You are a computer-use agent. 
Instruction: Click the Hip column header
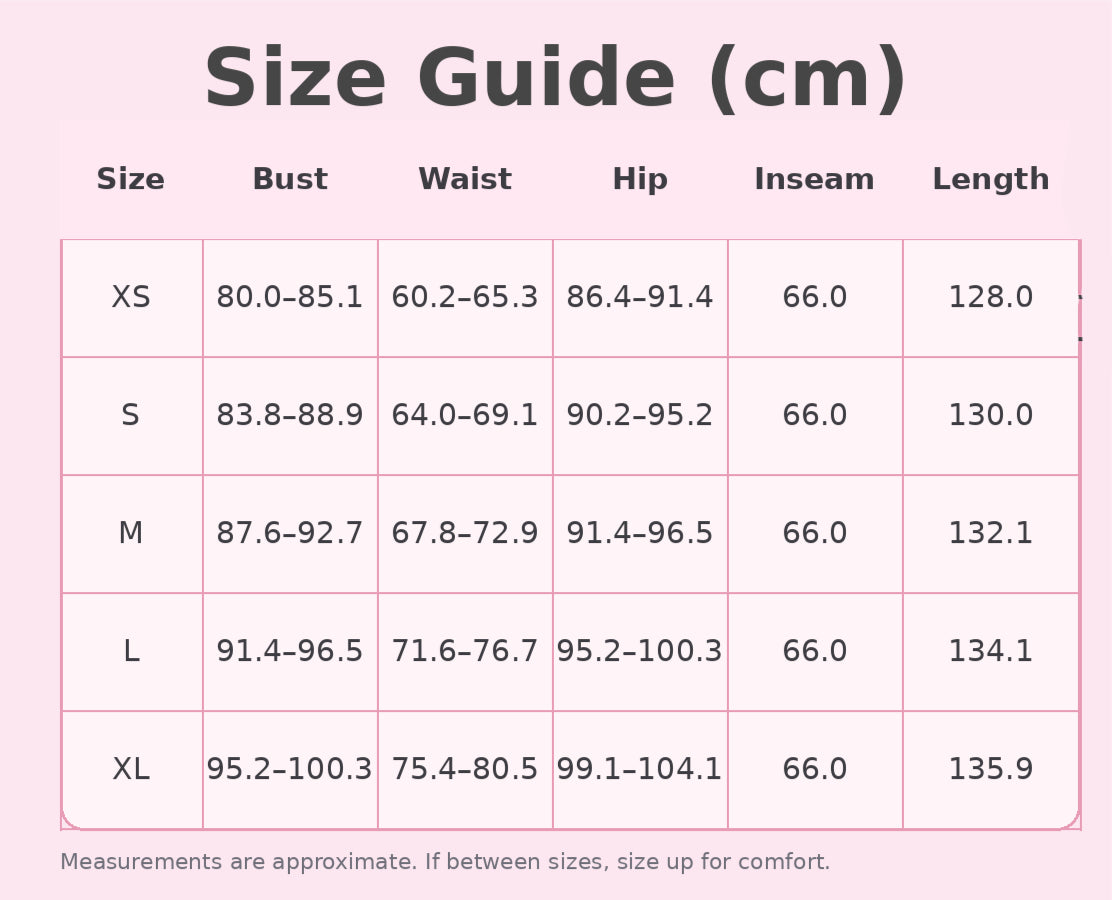tap(640, 180)
